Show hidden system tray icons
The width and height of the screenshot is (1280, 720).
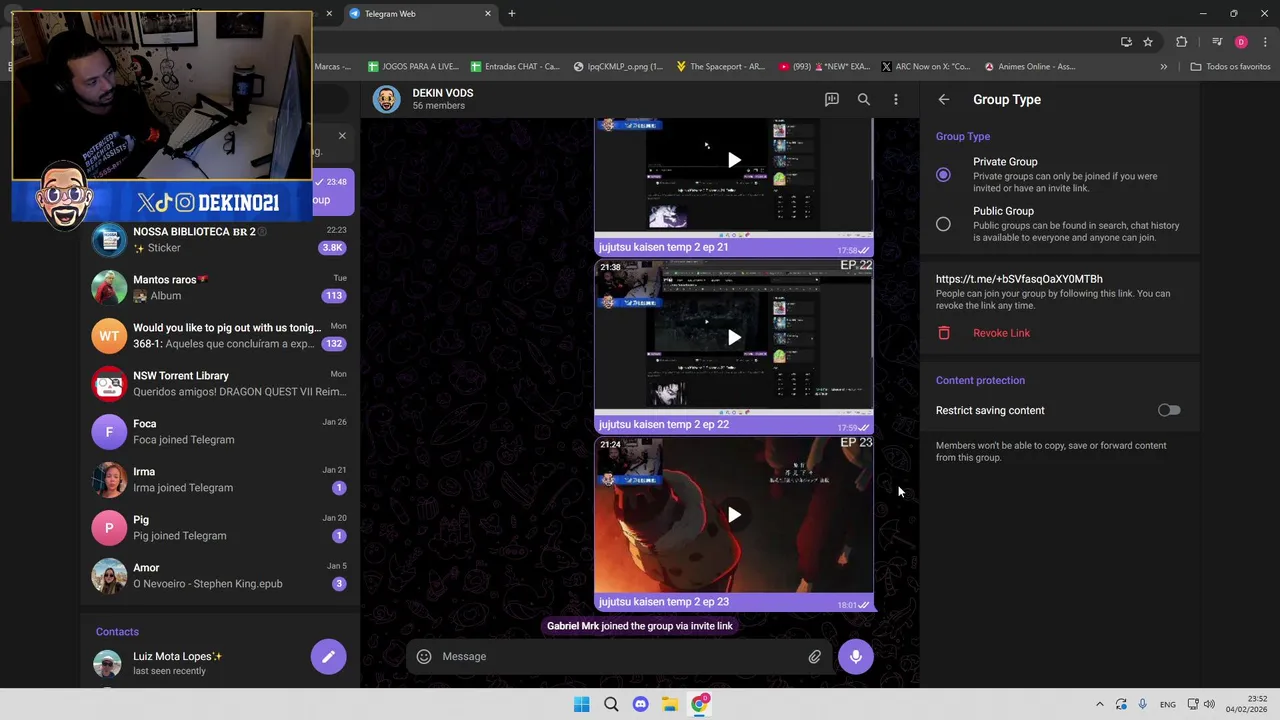(x=1099, y=704)
